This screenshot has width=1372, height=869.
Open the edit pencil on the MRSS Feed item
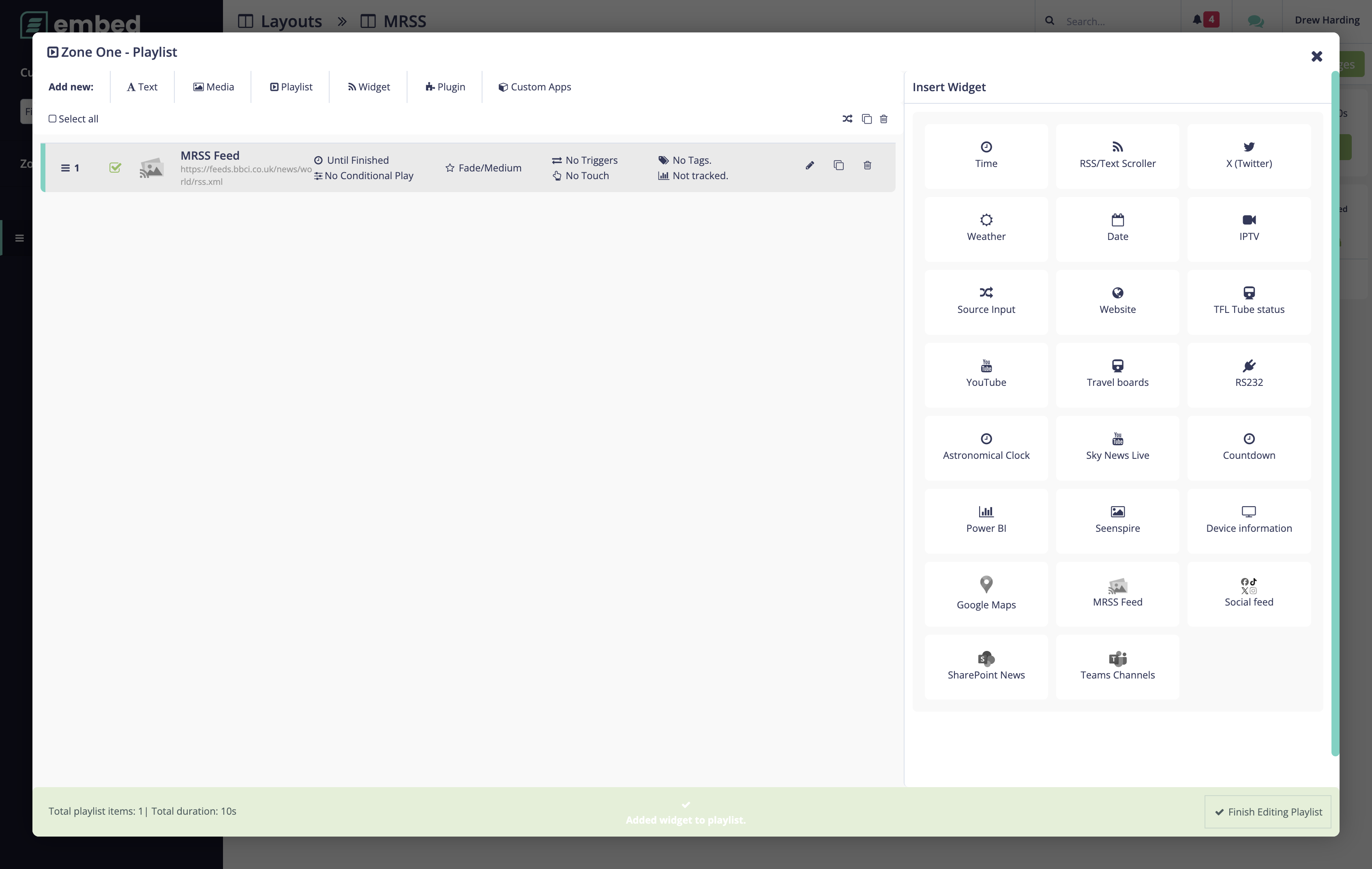pyautogui.click(x=810, y=166)
